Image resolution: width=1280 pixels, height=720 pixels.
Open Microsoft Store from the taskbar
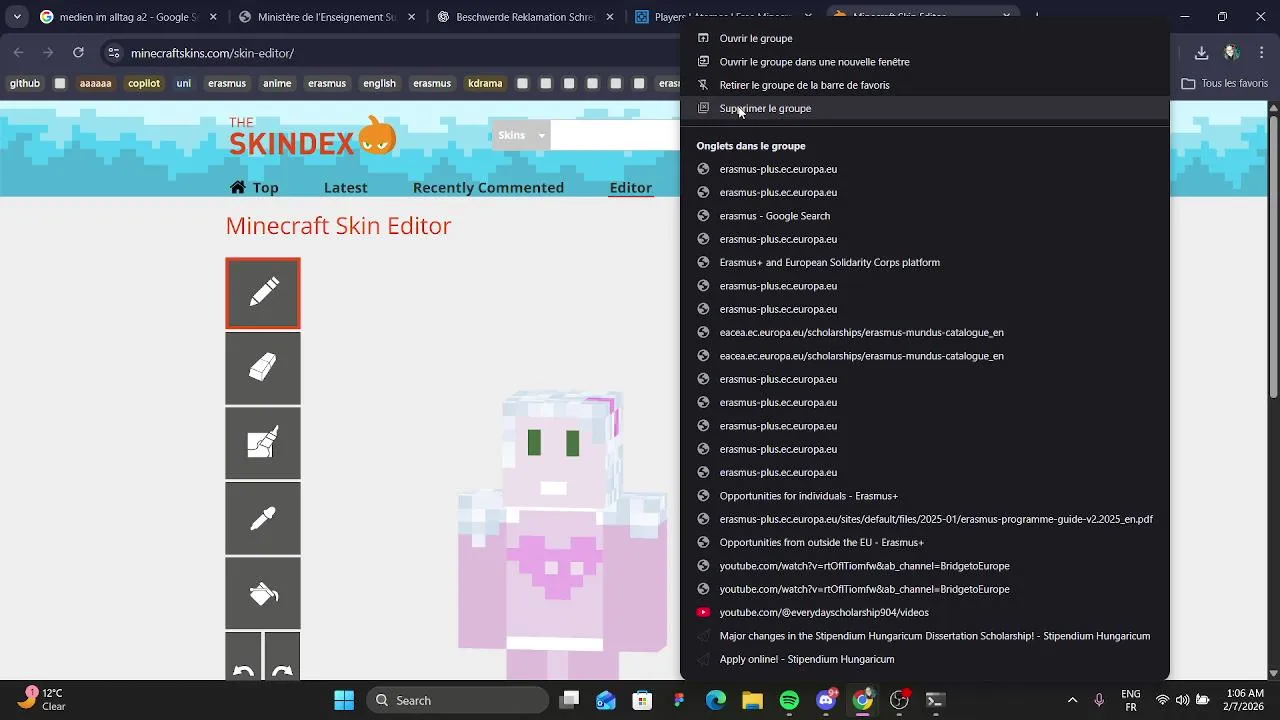(642, 700)
